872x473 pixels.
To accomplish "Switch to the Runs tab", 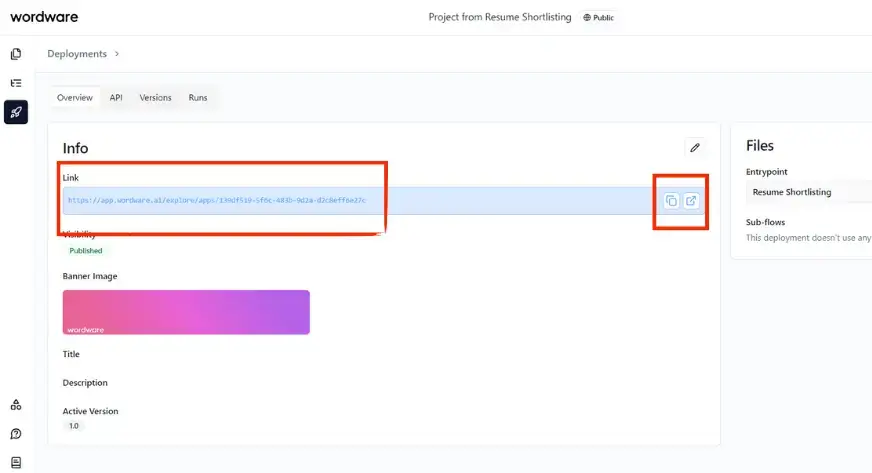I will [197, 97].
